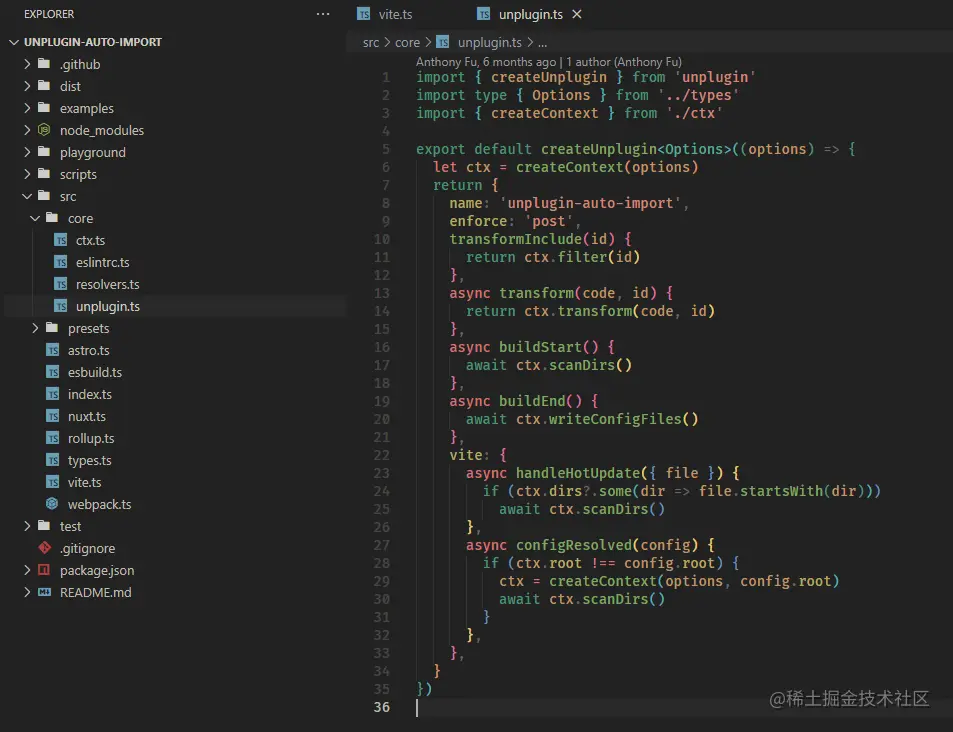Open vite.ts in the file tree
The height and width of the screenshot is (732, 953).
[84, 482]
